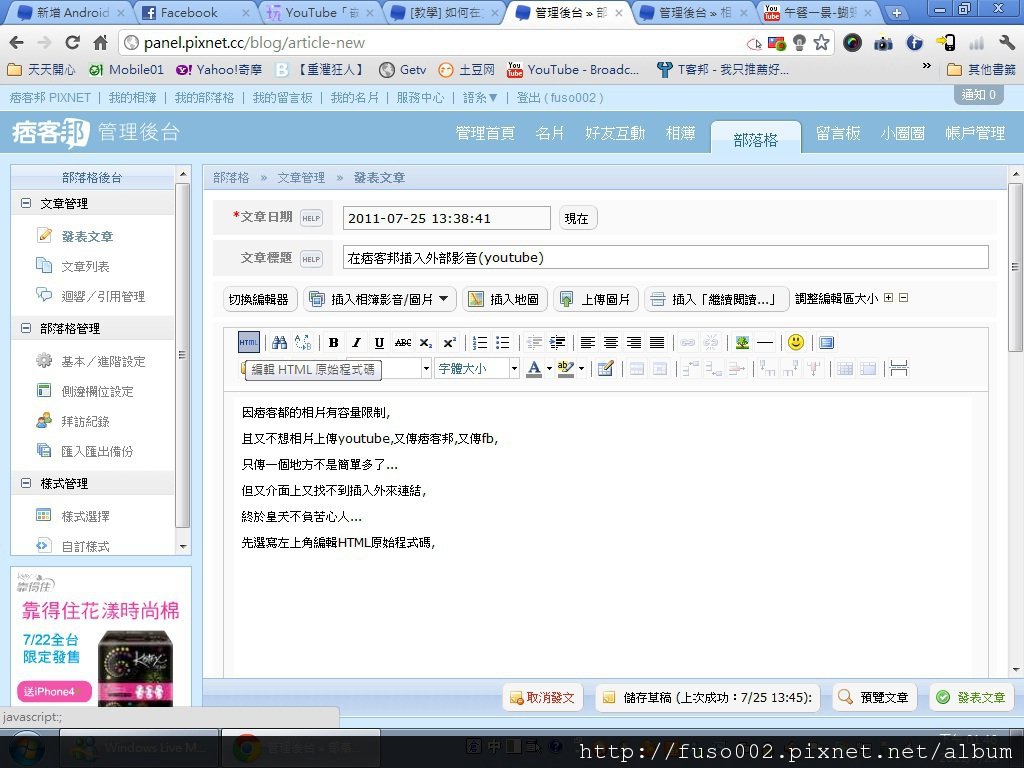This screenshot has width=1024, height=768.
Task: Click the page break icon
Action: [x=899, y=368]
